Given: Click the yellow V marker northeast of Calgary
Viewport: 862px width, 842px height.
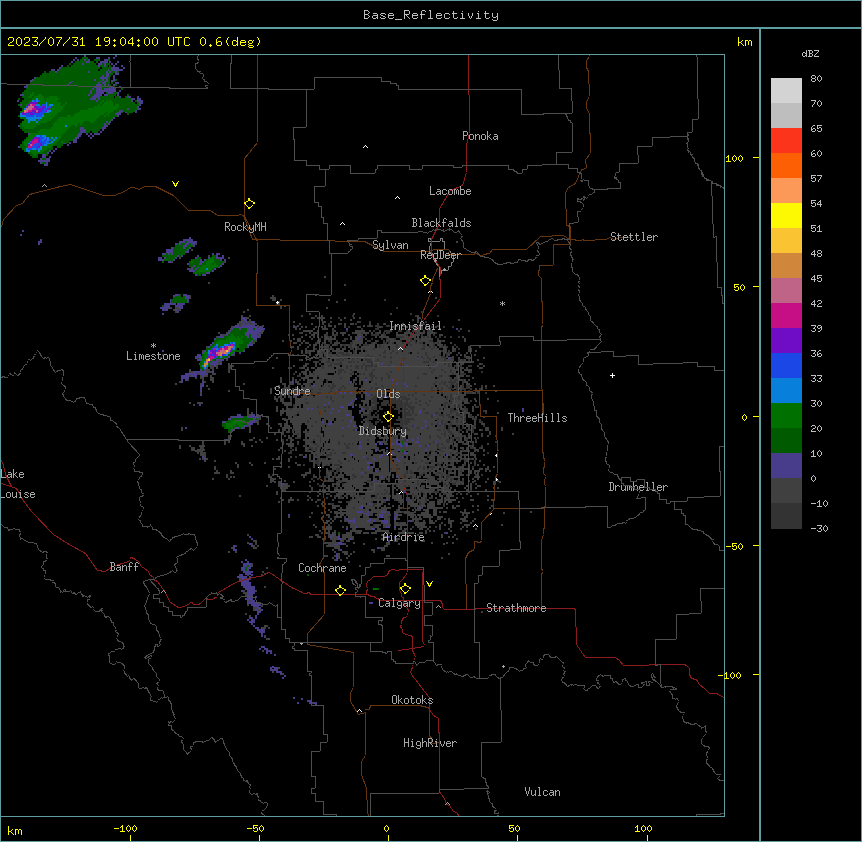Looking at the screenshot, I should (x=429, y=584).
